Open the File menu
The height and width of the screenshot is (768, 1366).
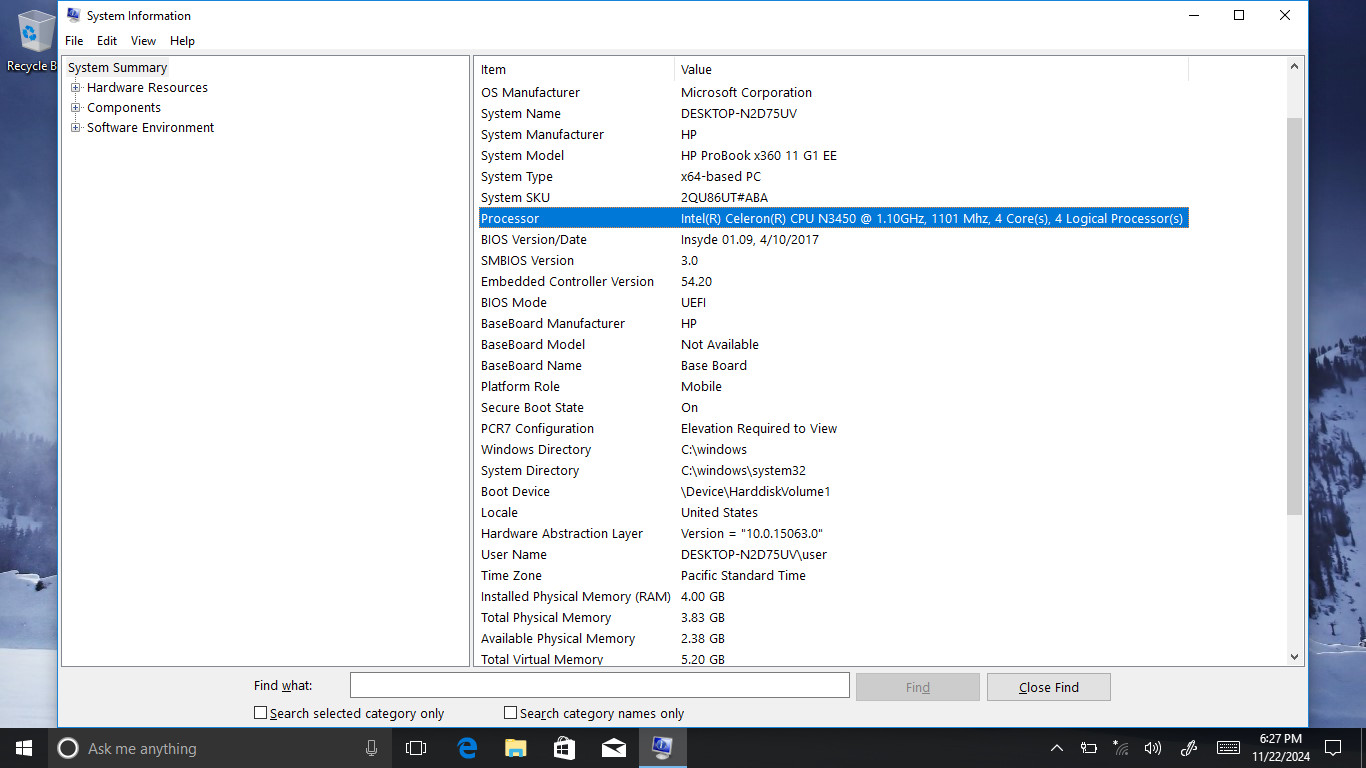pyautogui.click(x=74, y=41)
